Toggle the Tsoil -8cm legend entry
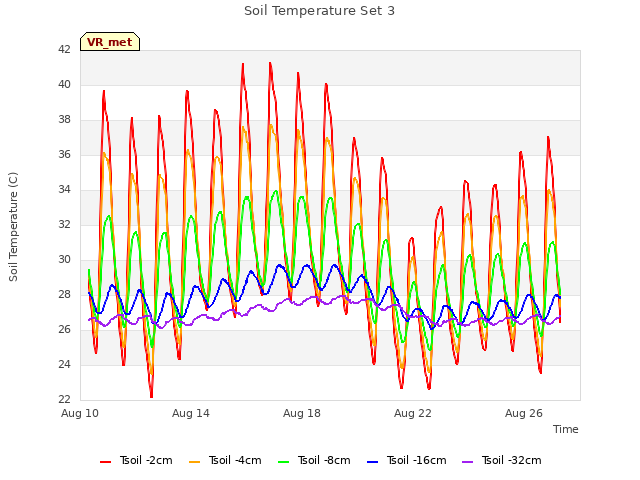The image size is (640, 480). [314, 460]
